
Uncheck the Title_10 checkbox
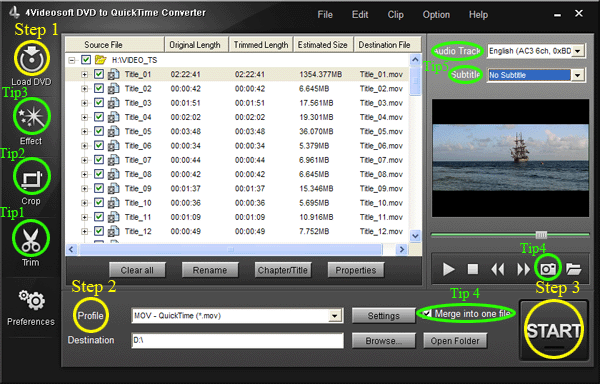[99, 202]
